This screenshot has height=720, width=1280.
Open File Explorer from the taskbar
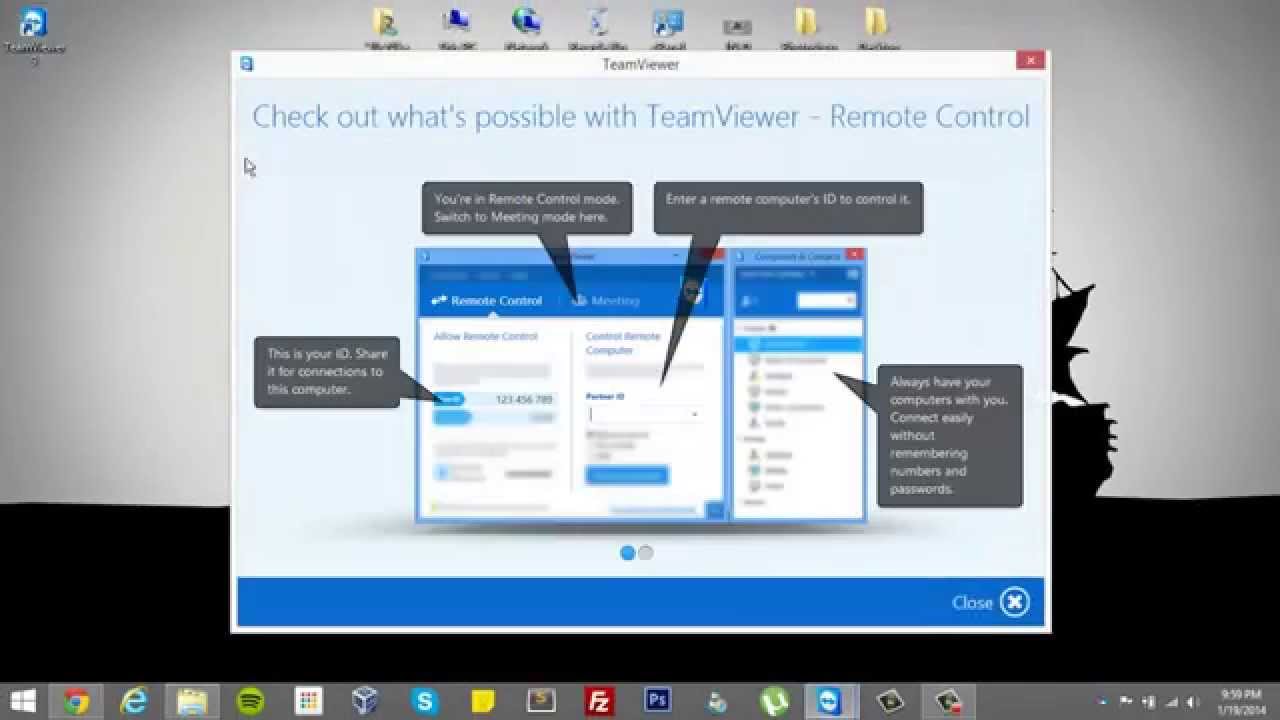[192, 701]
